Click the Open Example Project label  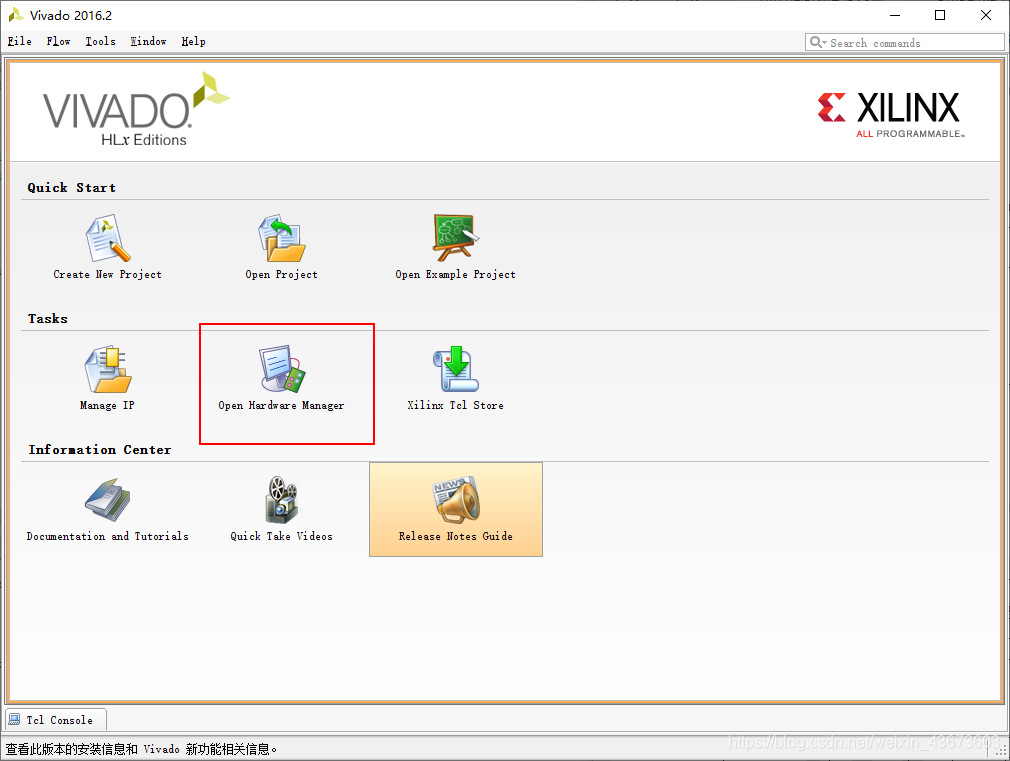pyautogui.click(x=455, y=275)
